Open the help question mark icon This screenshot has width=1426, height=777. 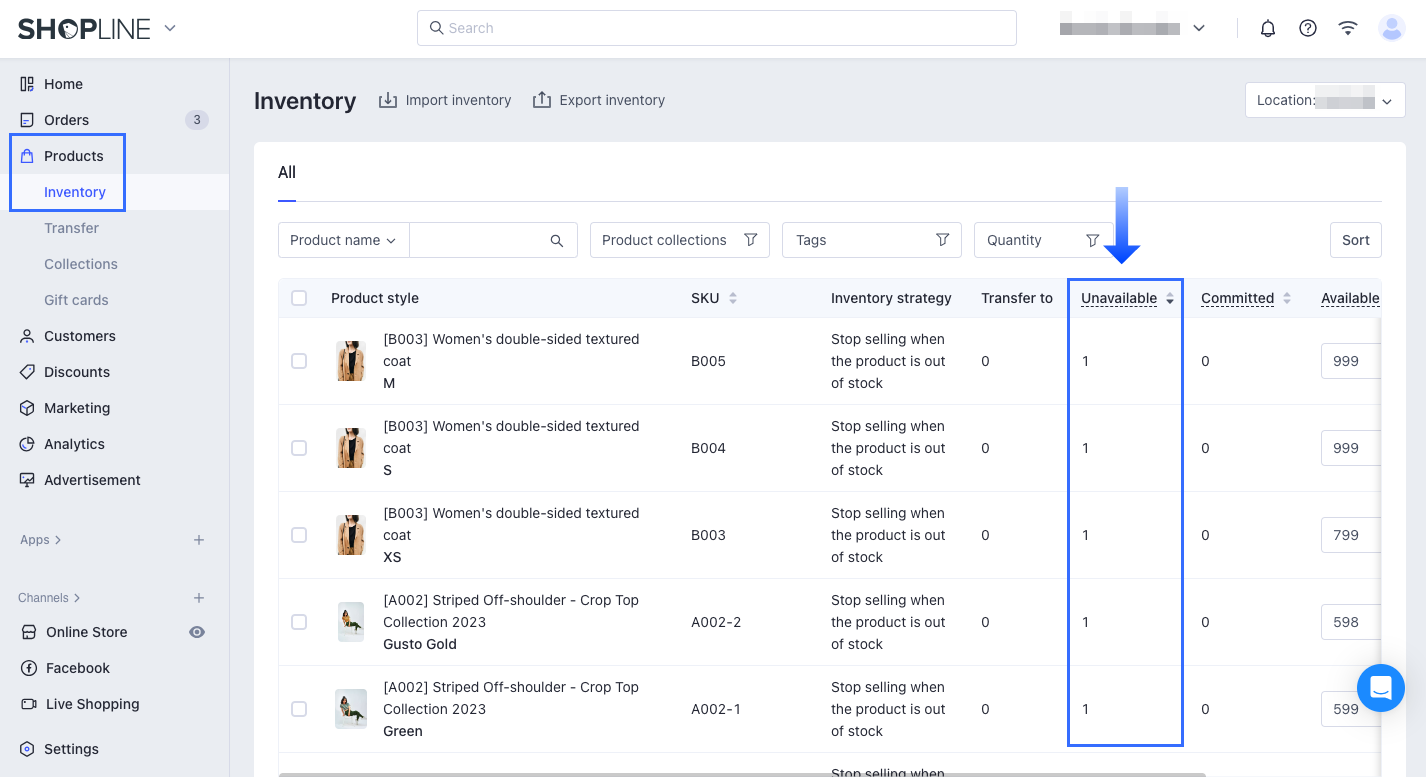1308,28
